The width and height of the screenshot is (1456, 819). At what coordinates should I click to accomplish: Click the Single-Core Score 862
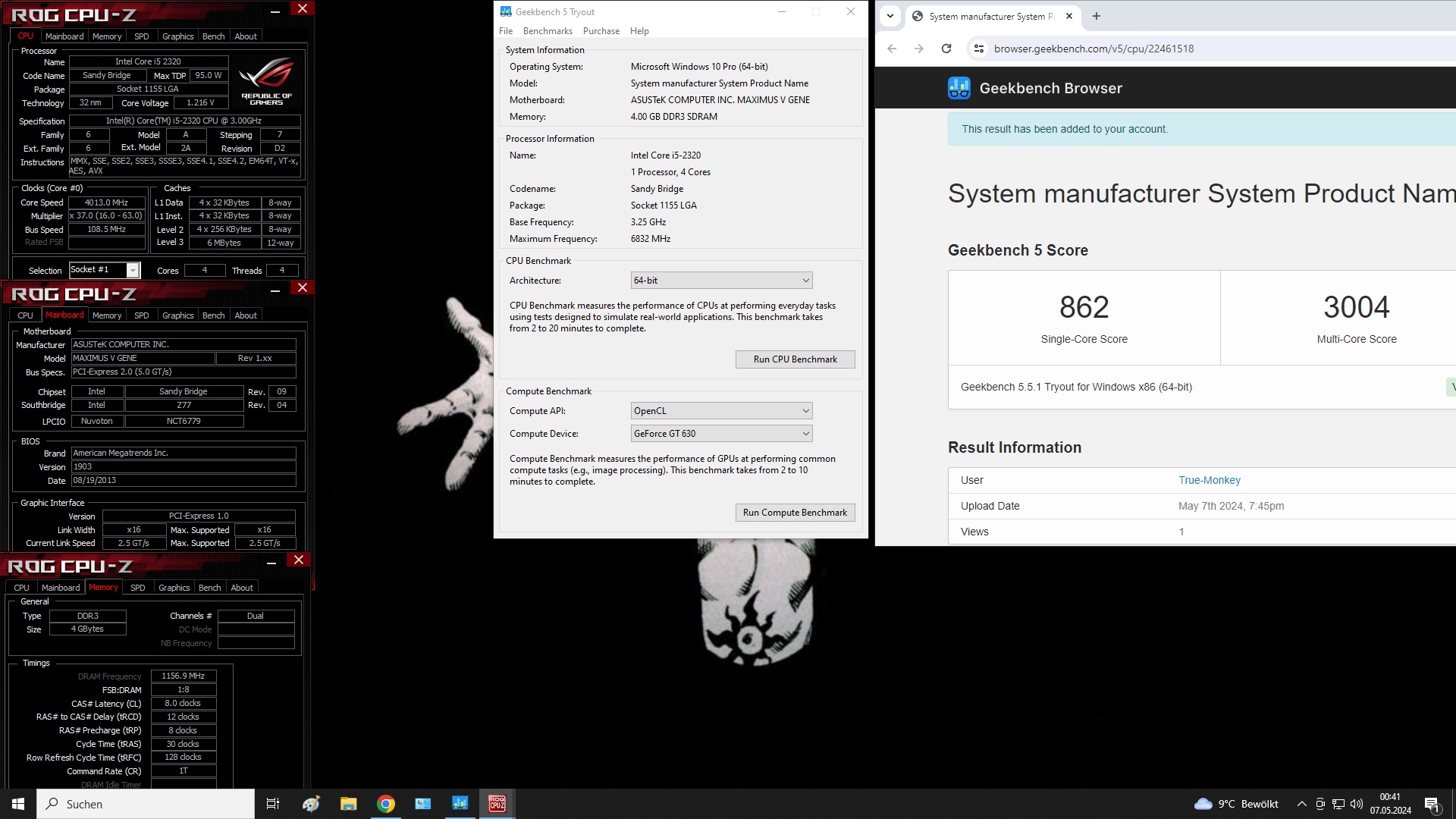point(1084,307)
